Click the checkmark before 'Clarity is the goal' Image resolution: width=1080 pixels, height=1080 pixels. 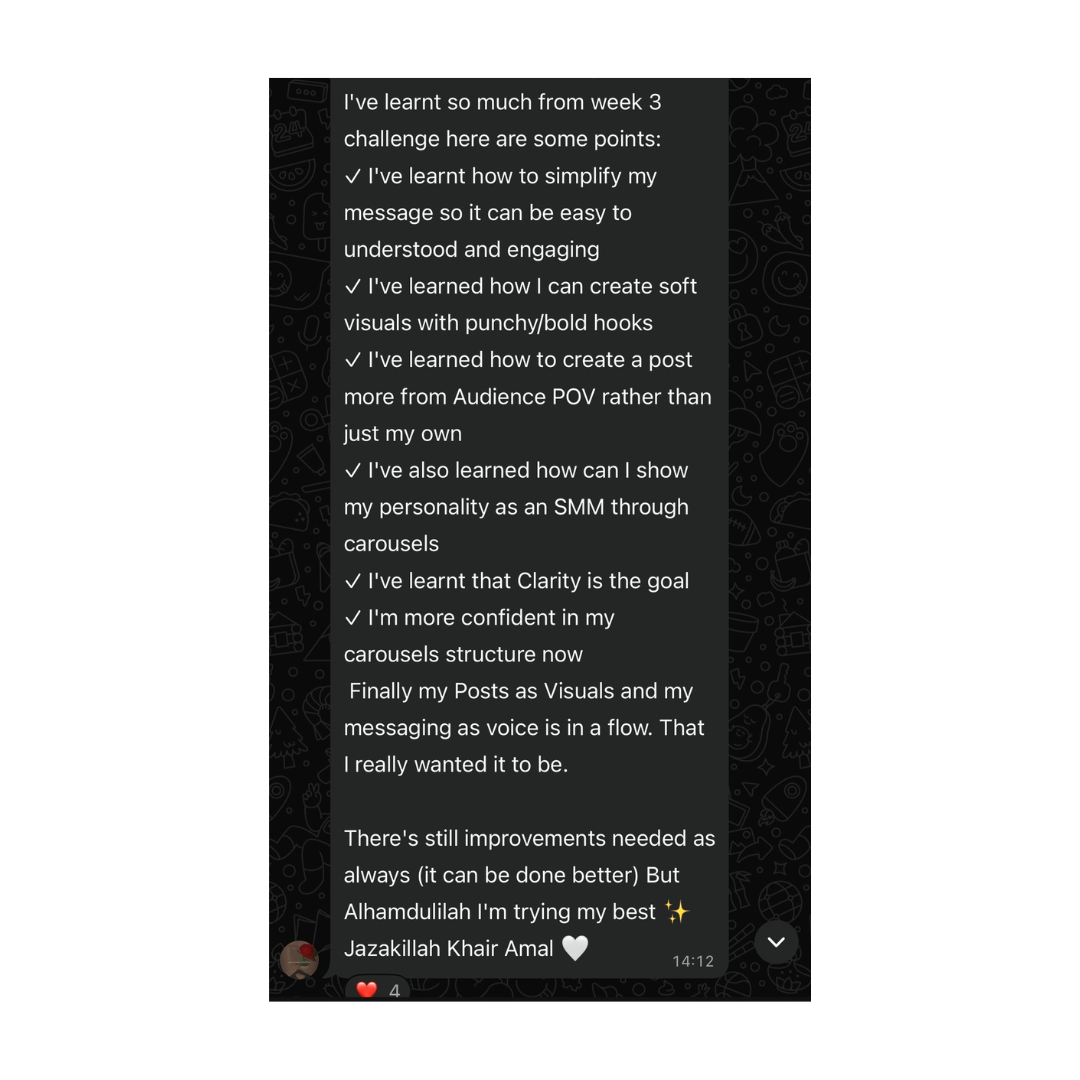click(x=352, y=581)
